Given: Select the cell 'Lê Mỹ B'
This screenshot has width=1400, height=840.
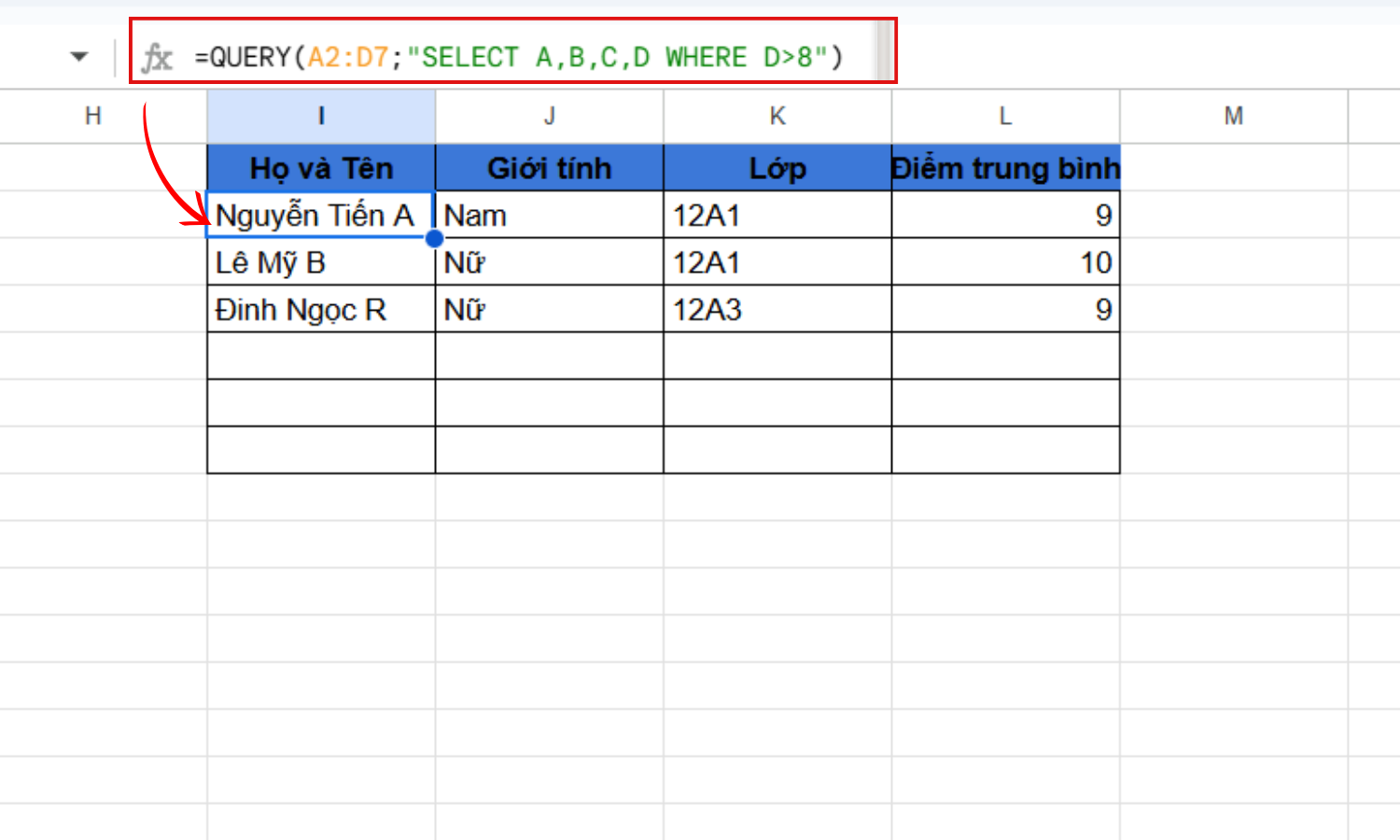Looking at the screenshot, I should pyautogui.click(x=321, y=262).
